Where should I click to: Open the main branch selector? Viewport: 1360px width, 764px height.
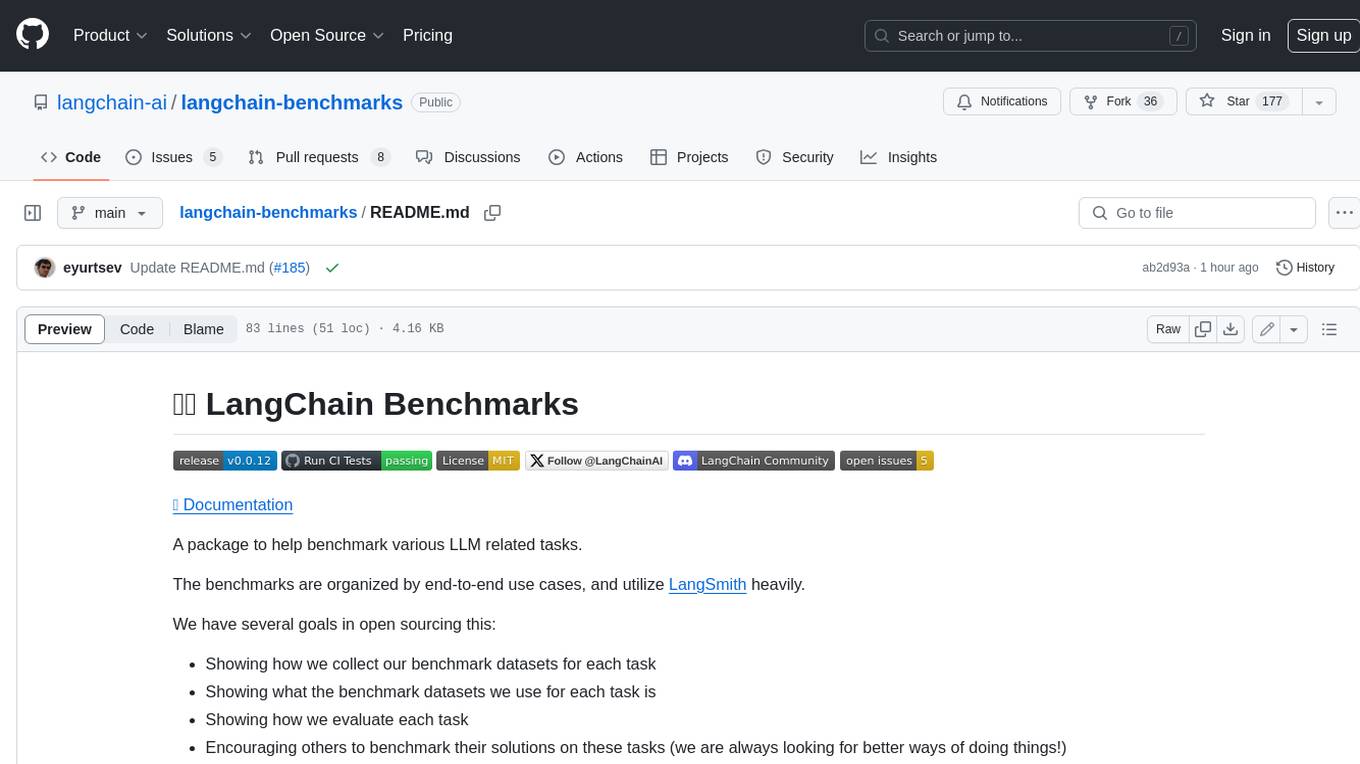[x=109, y=213]
